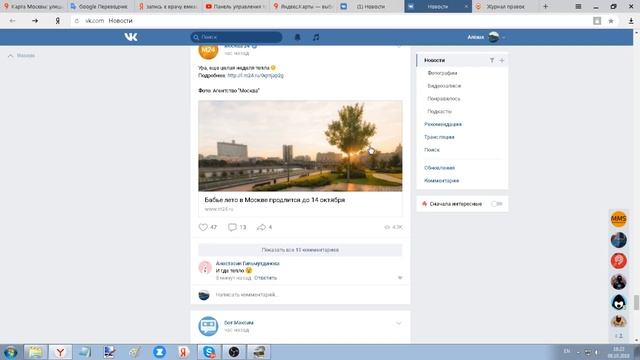Click the Yandex Я home button in toolbar
This screenshot has height=360, width=640.
tap(58, 20)
